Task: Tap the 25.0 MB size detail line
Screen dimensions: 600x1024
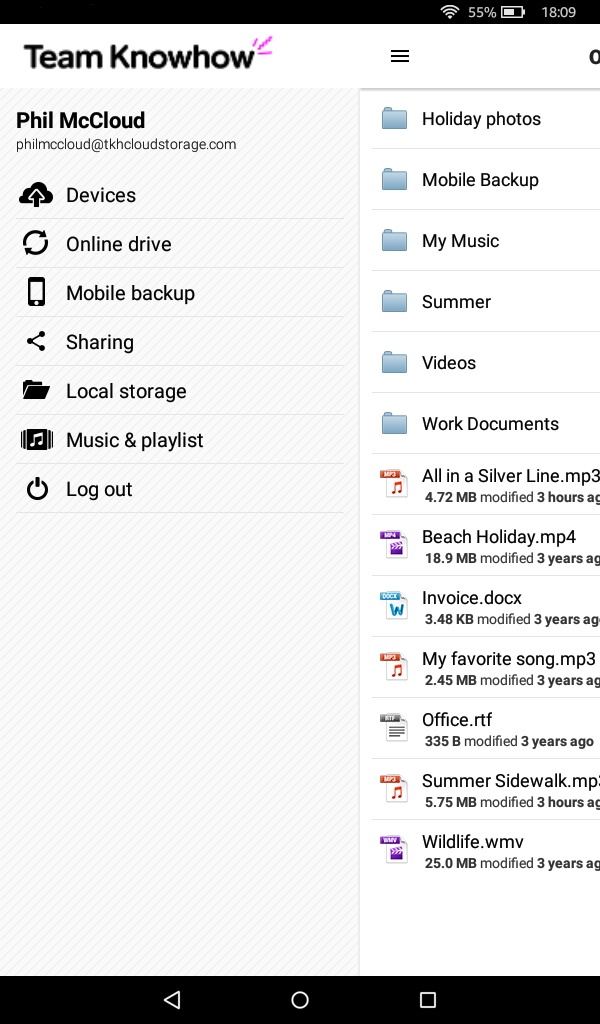Action: click(x=512, y=863)
